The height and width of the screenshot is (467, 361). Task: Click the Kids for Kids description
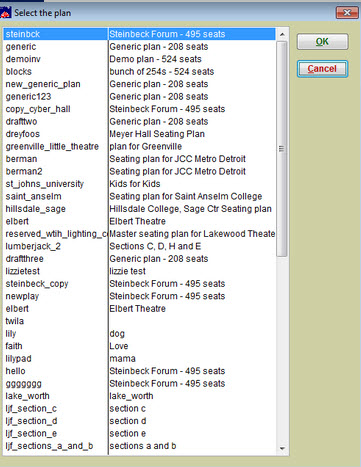tap(135, 184)
